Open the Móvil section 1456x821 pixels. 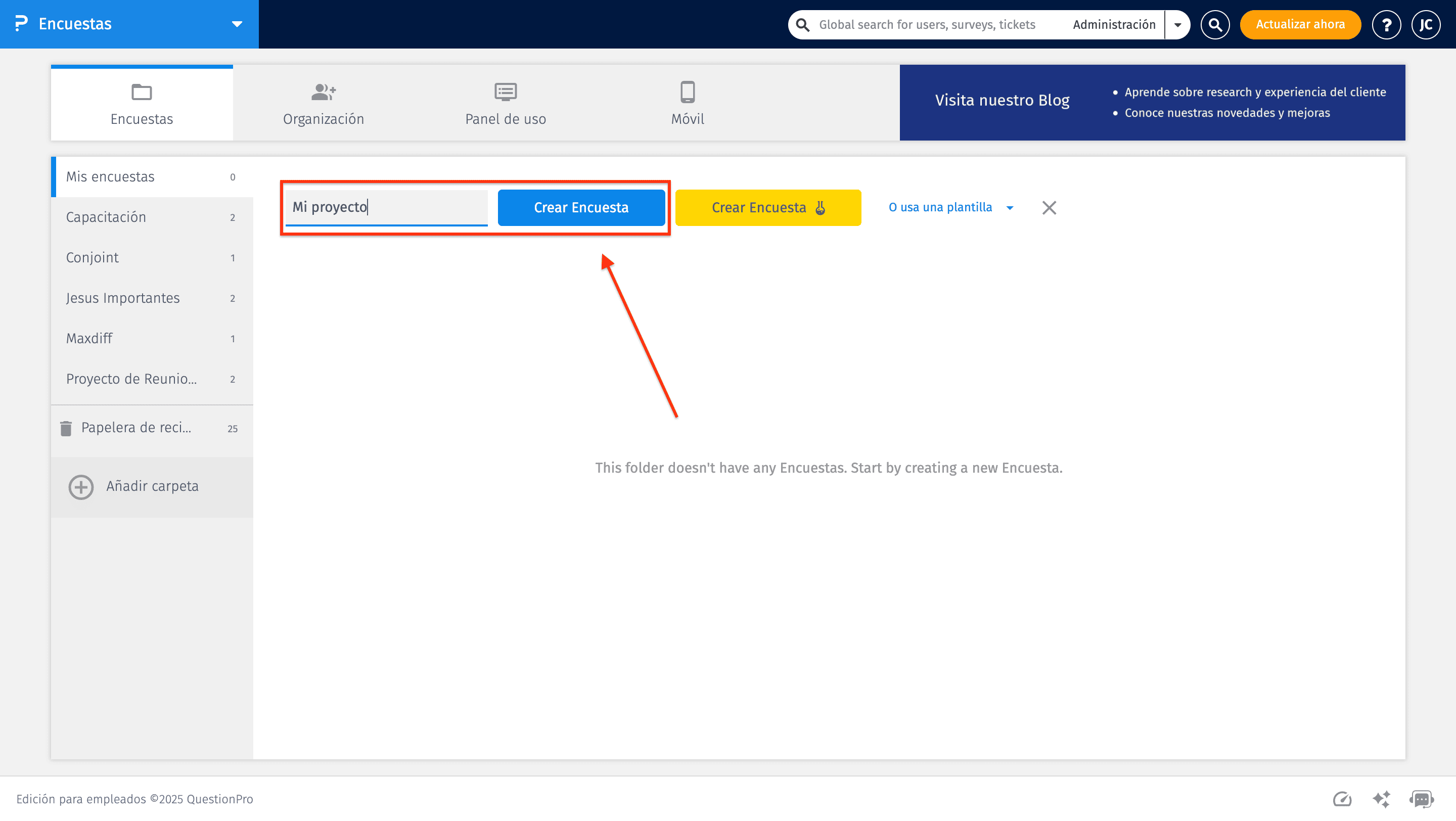[687, 103]
